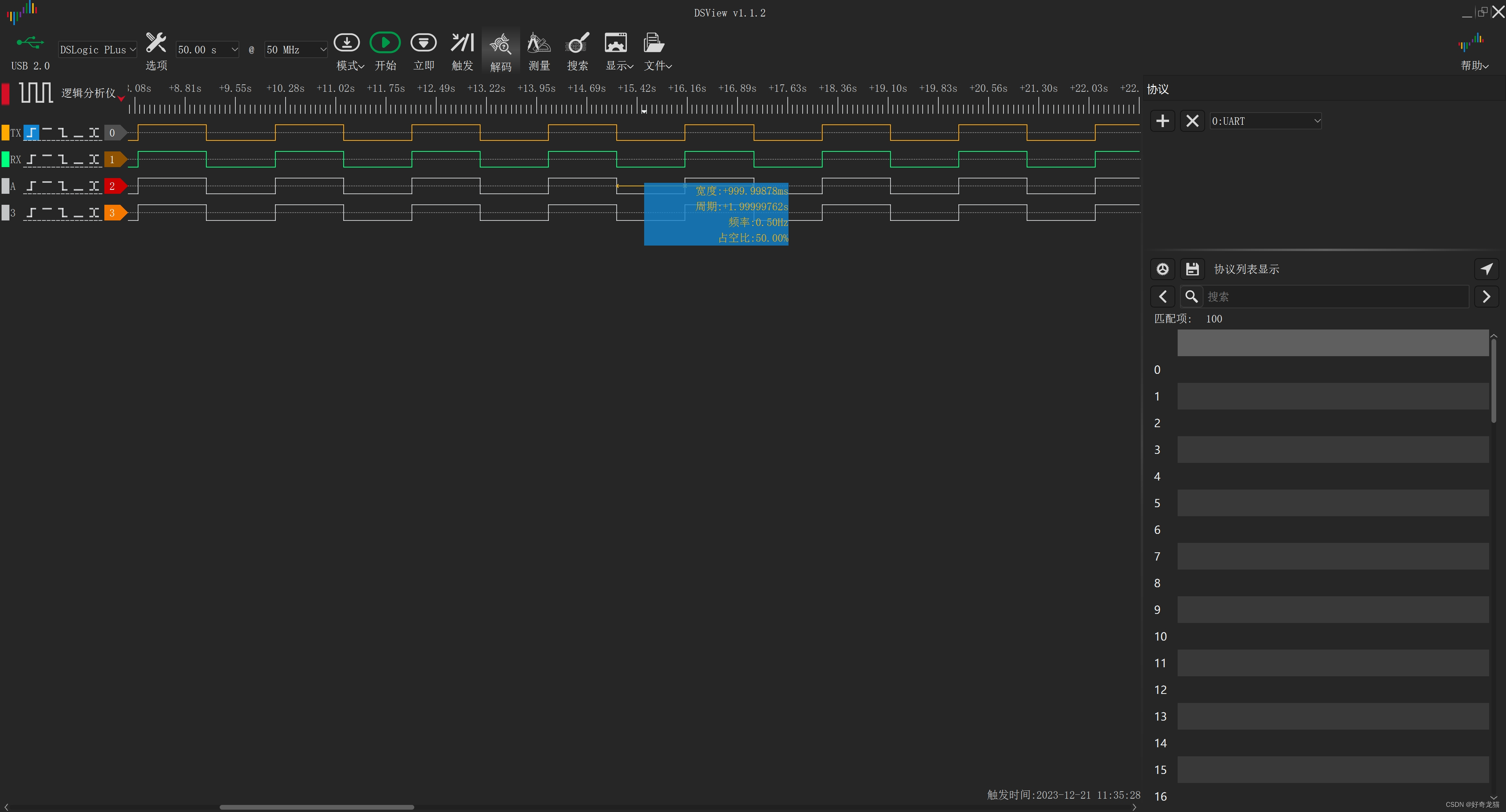This screenshot has width=1506, height=812.
Task: Click the horizontal waveform scrollbar thumb
Action: pyautogui.click(x=317, y=807)
